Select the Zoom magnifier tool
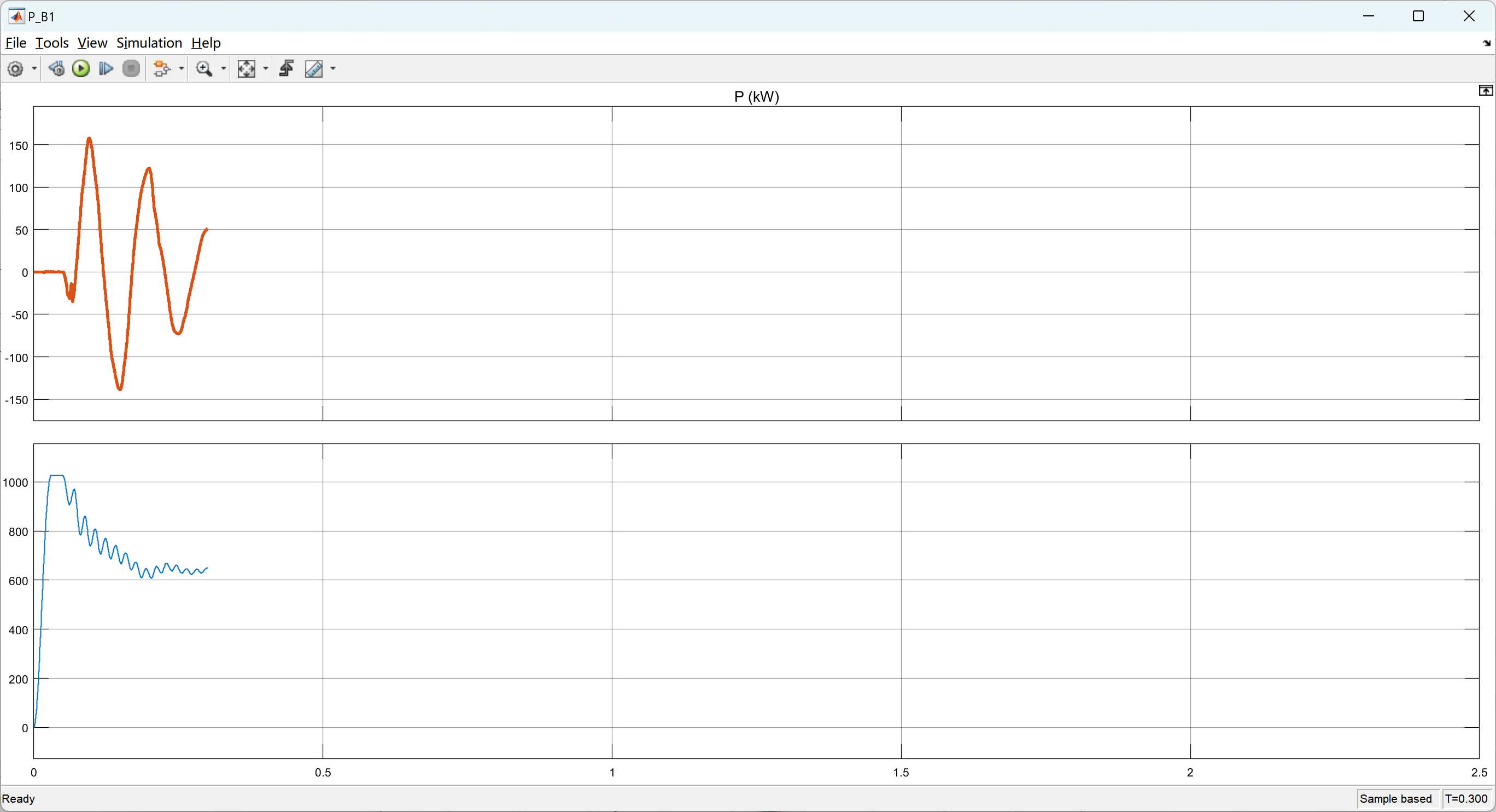This screenshot has height=812, width=1496. click(x=204, y=69)
